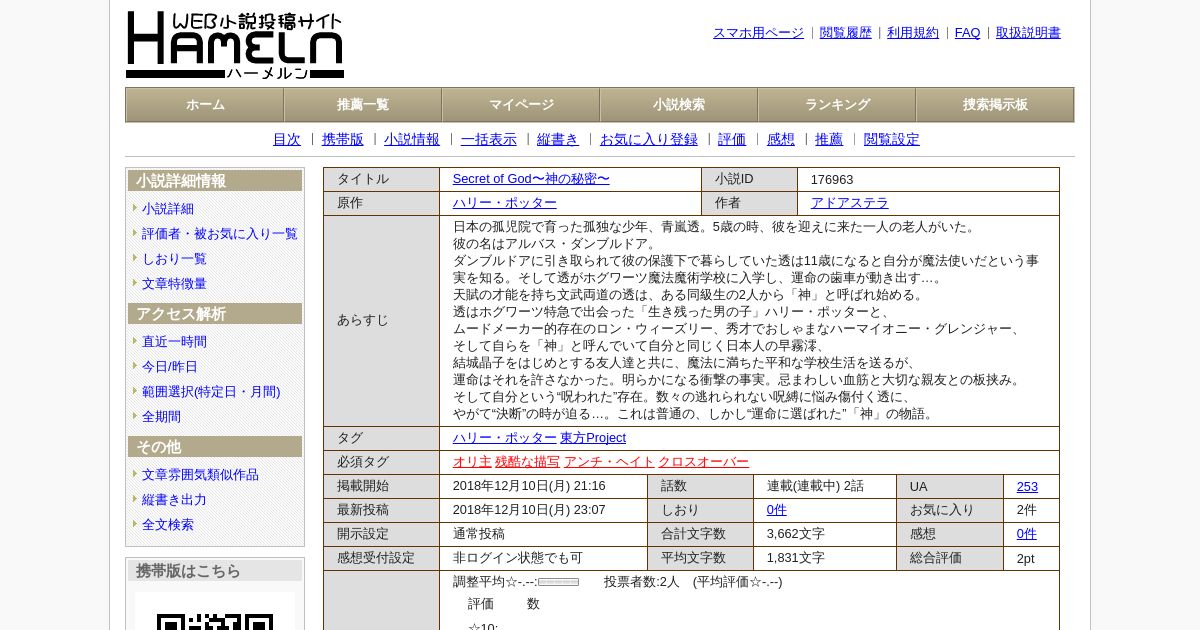Click the 通常投稿 disclosure setting

(479, 534)
